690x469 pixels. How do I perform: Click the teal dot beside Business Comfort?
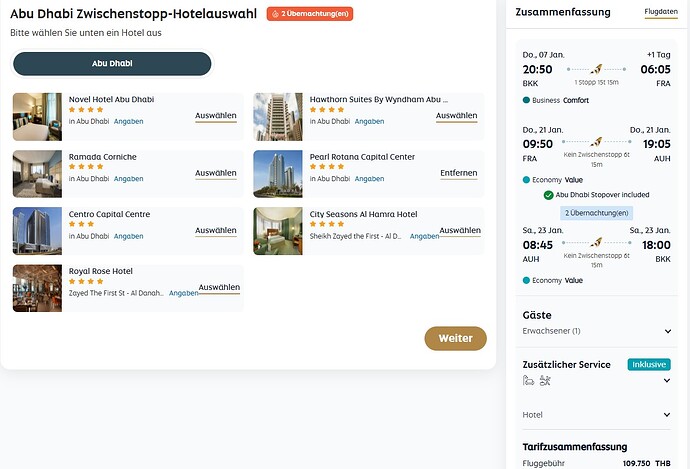point(526,100)
